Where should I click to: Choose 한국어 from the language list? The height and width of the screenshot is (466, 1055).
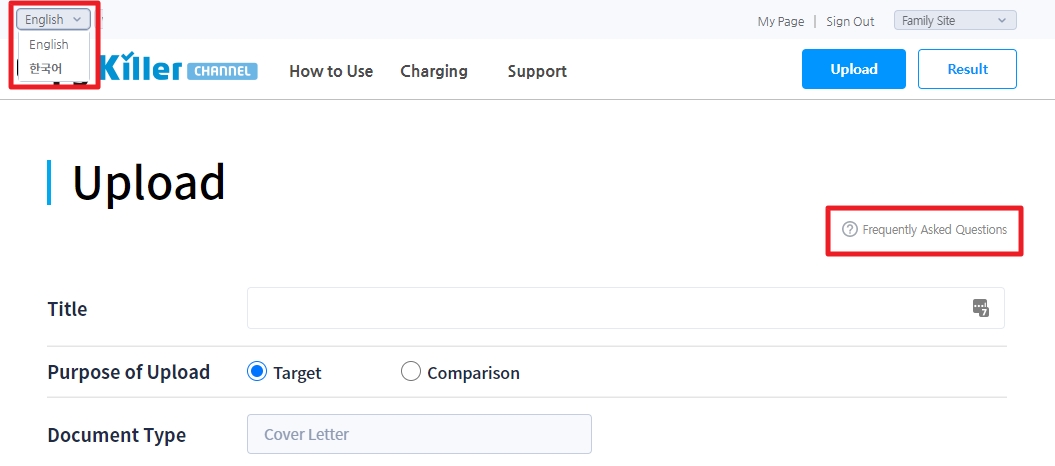pyautogui.click(x=46, y=68)
